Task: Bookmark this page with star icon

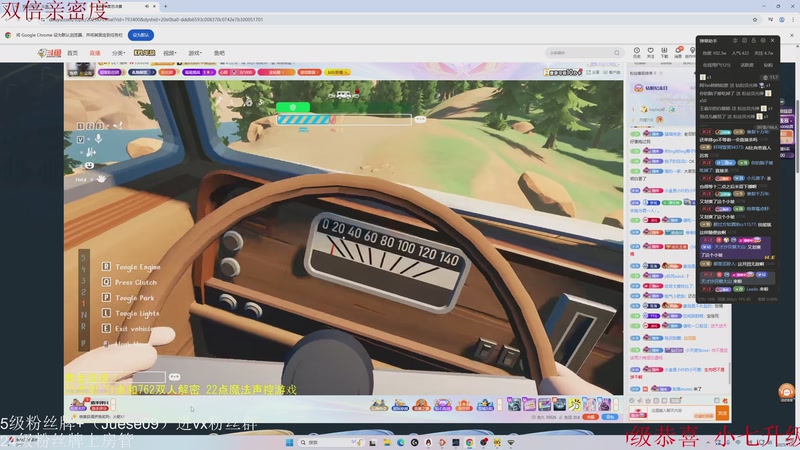Action: [755, 19]
